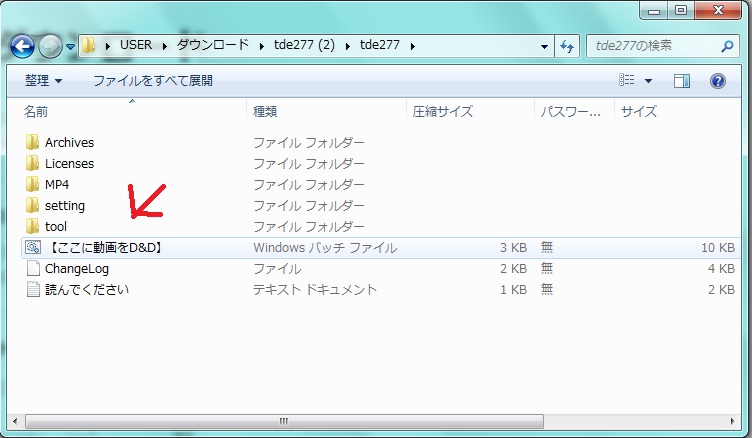Expand the arrow after USER breadcrumb
This screenshot has width=752, height=438.
(x=164, y=46)
